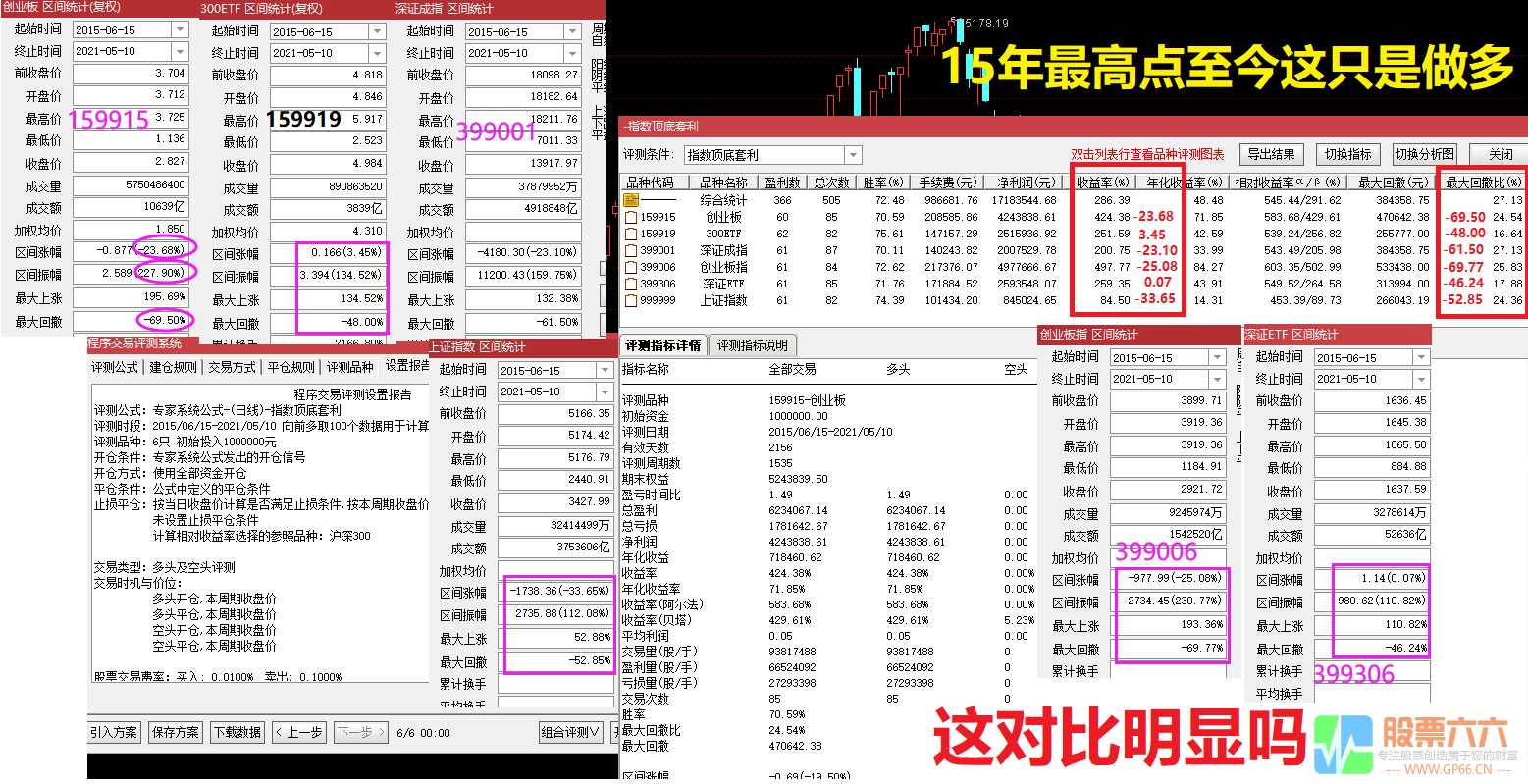Click the folder icon beside 综合统计 row

[631, 200]
